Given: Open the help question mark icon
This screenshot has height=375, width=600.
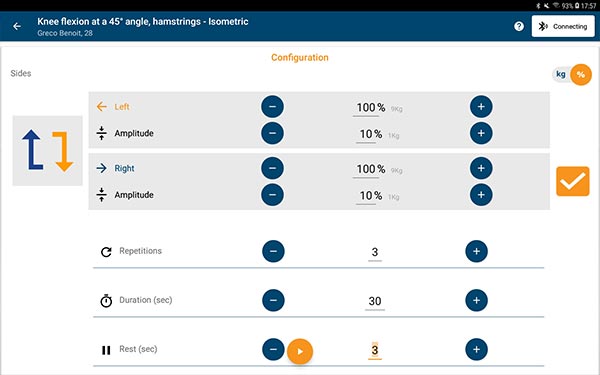Looking at the screenshot, I should point(519,26).
